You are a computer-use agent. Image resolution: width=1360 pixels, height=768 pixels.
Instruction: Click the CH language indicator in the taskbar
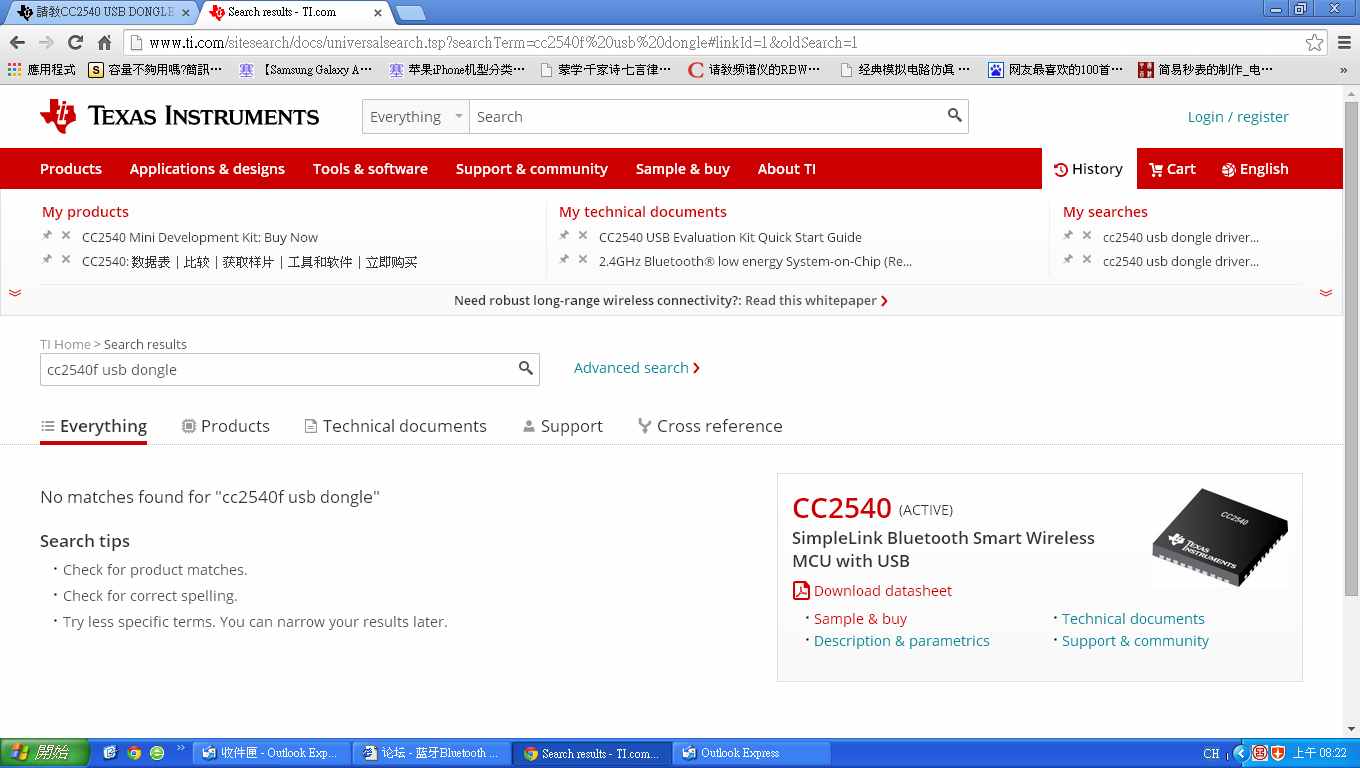1211,754
